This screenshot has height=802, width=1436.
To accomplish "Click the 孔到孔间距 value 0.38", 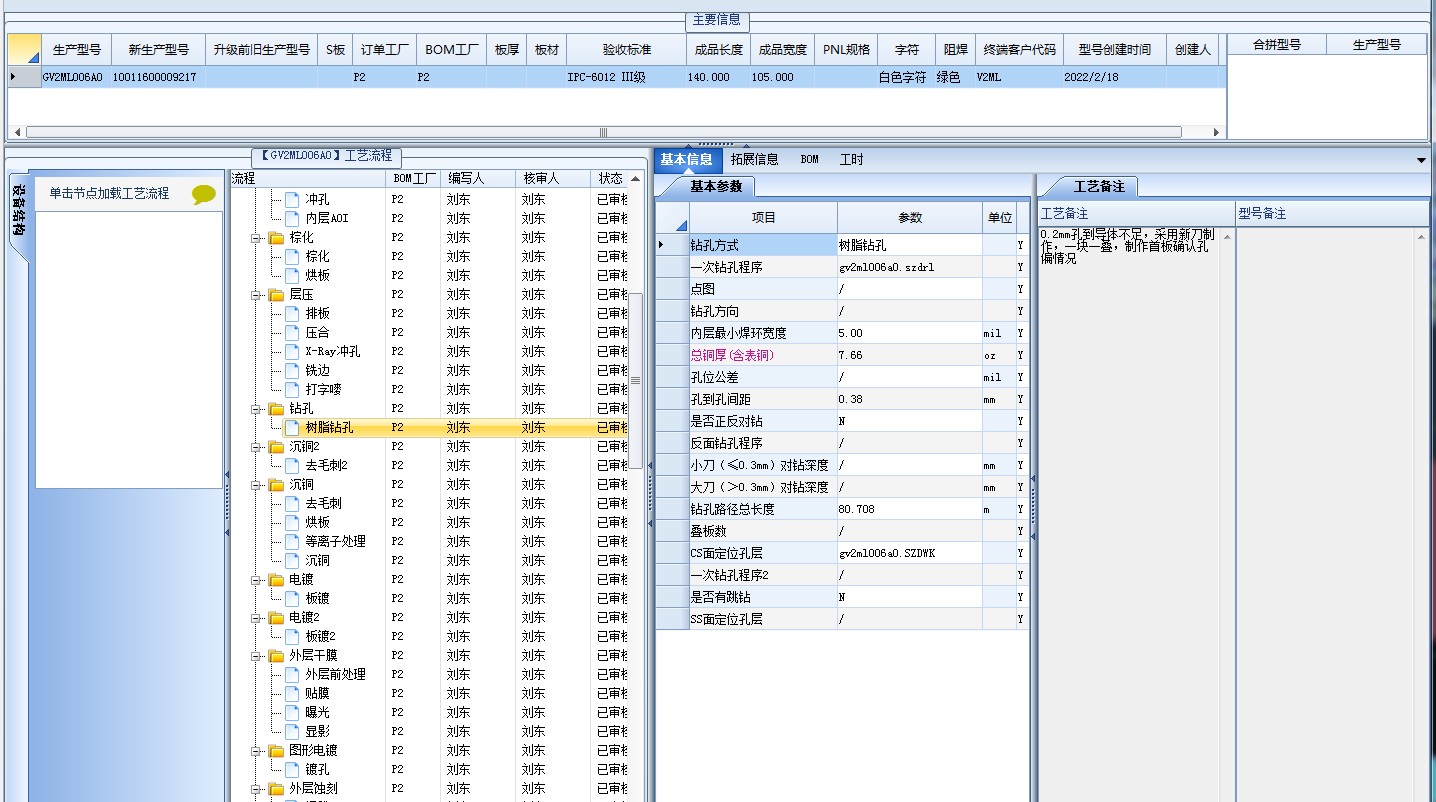I will (x=909, y=399).
